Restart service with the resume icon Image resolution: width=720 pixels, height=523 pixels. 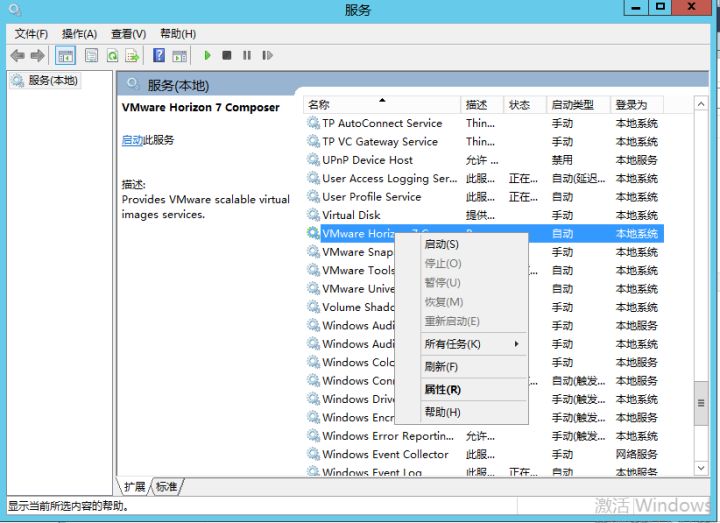point(267,55)
